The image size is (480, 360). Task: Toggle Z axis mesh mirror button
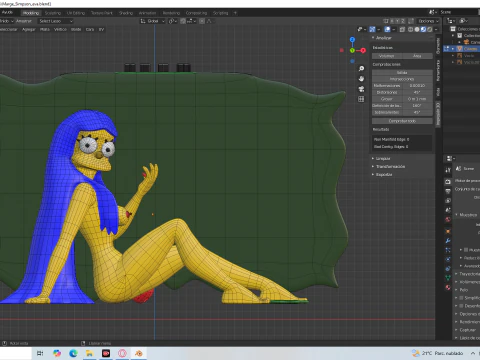[x=403, y=21]
